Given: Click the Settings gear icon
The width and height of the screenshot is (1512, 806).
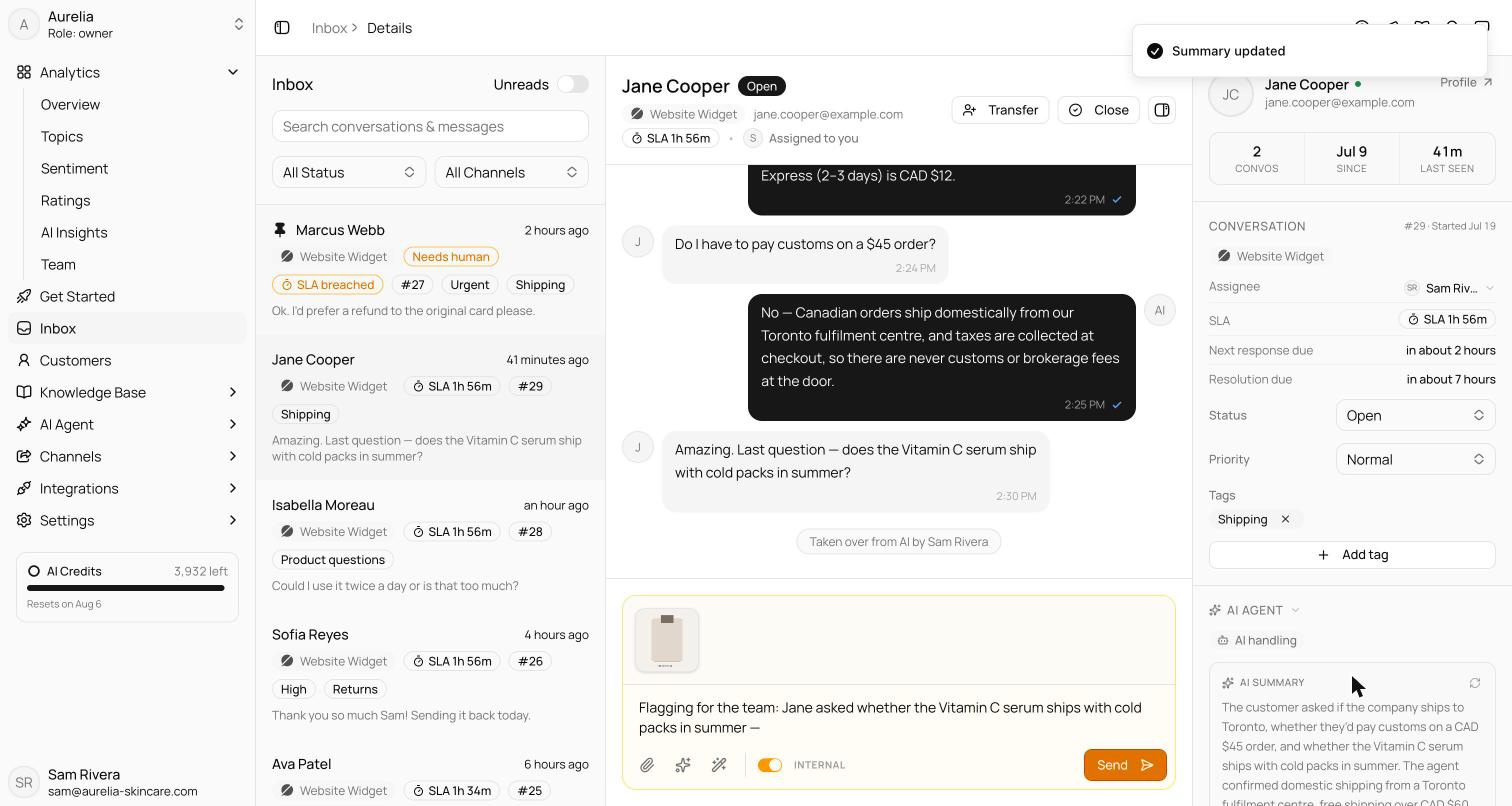Looking at the screenshot, I should (x=24, y=520).
